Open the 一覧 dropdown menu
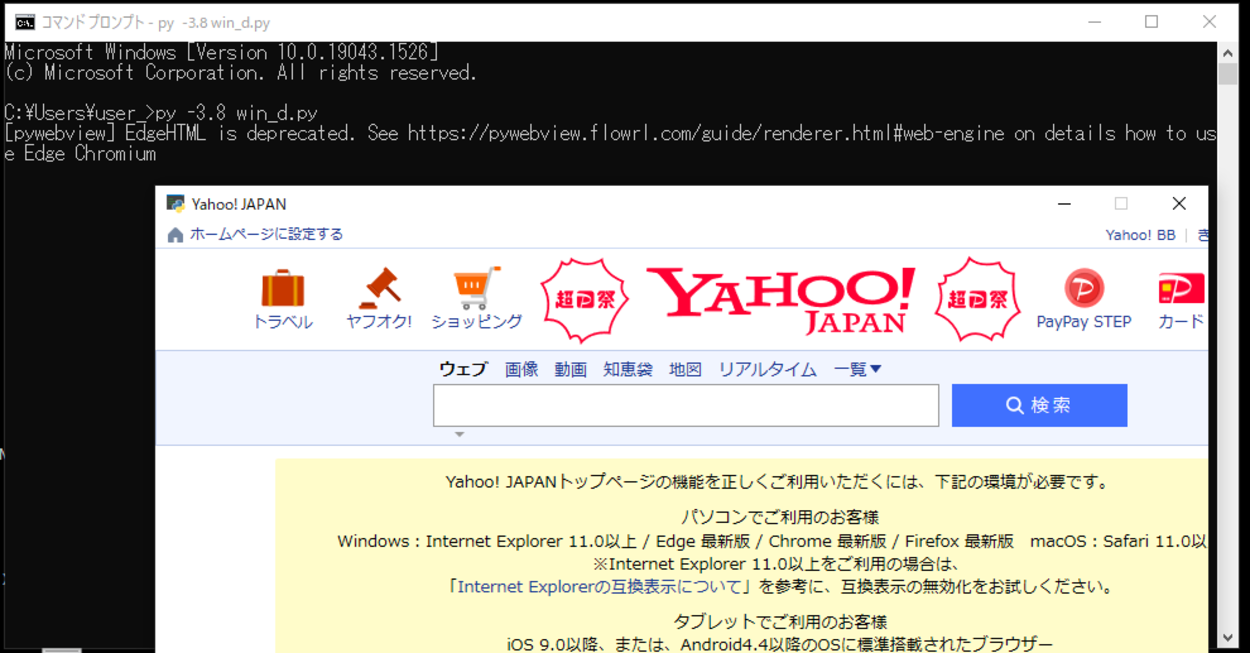This screenshot has height=653, width=1250. [x=858, y=368]
